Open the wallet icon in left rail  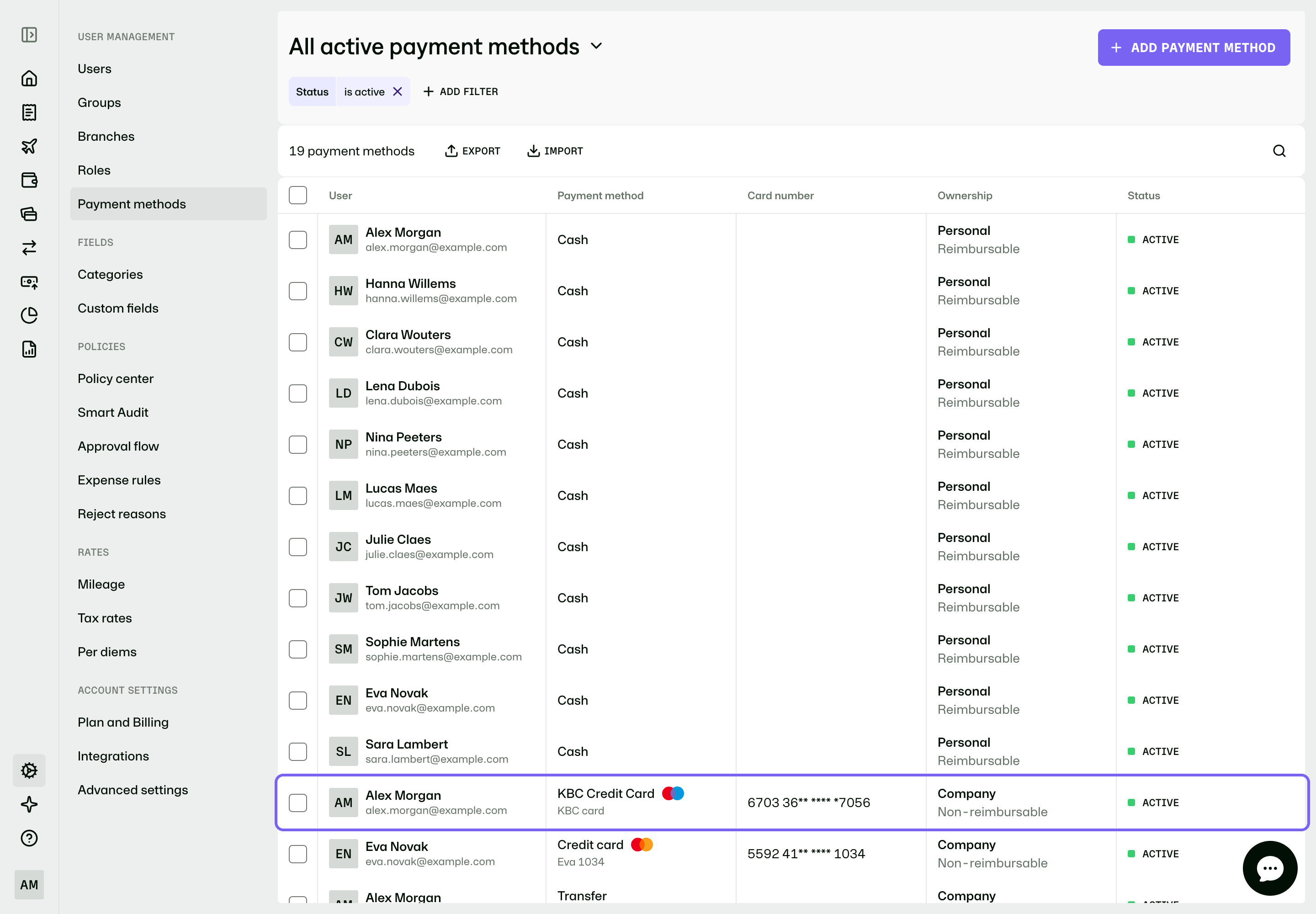click(x=29, y=180)
